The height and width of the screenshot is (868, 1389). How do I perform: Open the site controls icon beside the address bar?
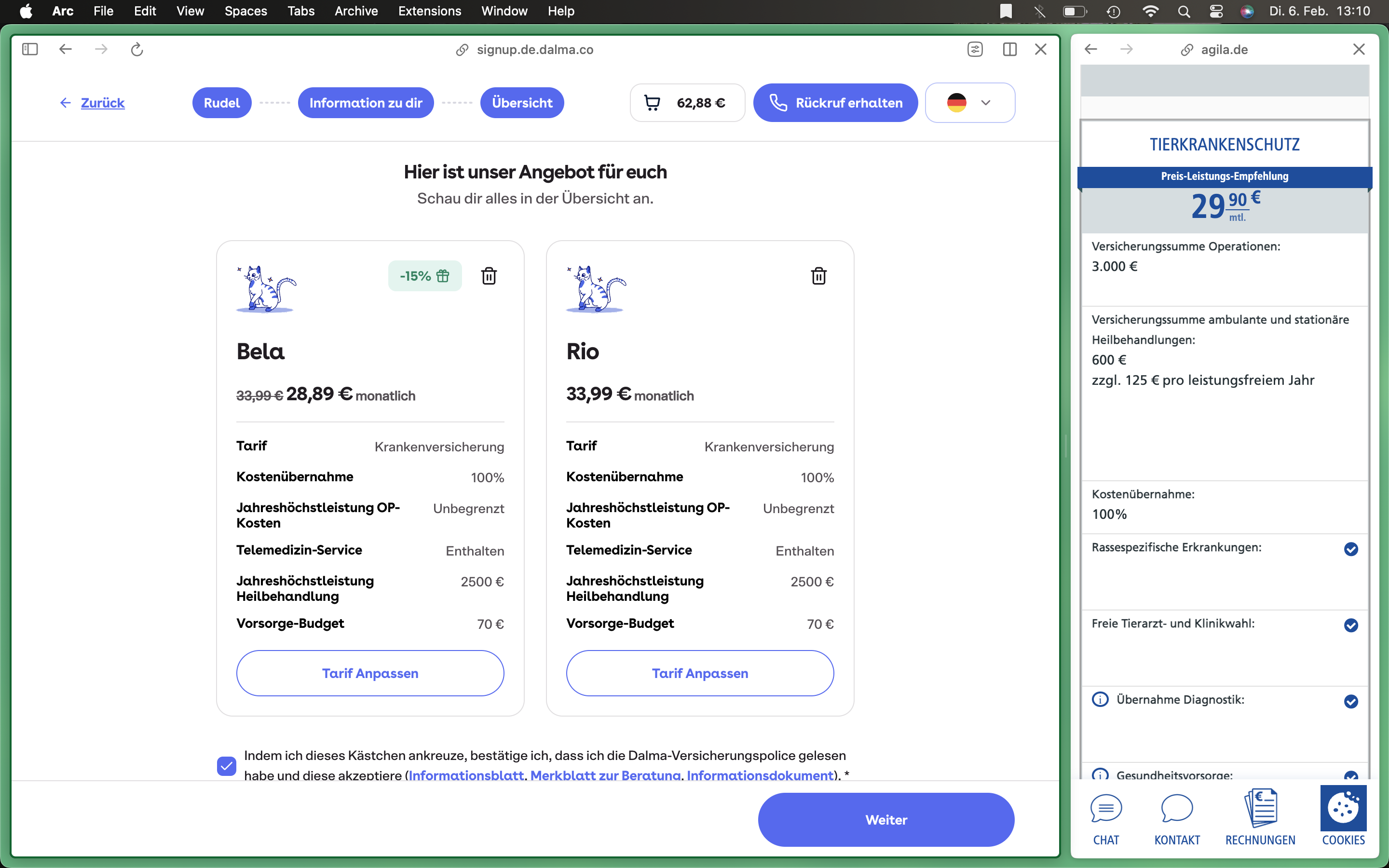tap(975, 49)
